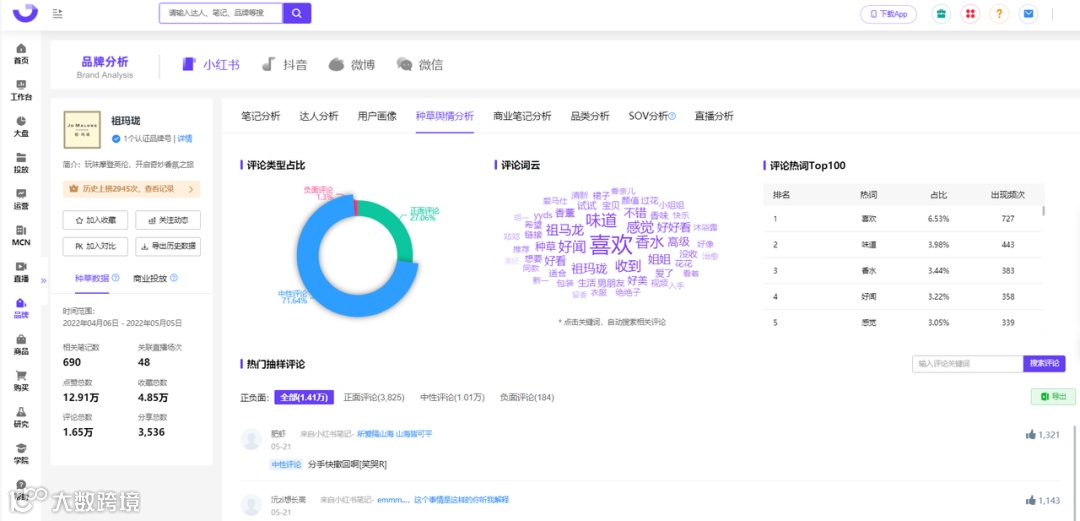Screen dimensions: 1080x521
Task: Click the info icon next to 商业投放
Action: coord(174,278)
